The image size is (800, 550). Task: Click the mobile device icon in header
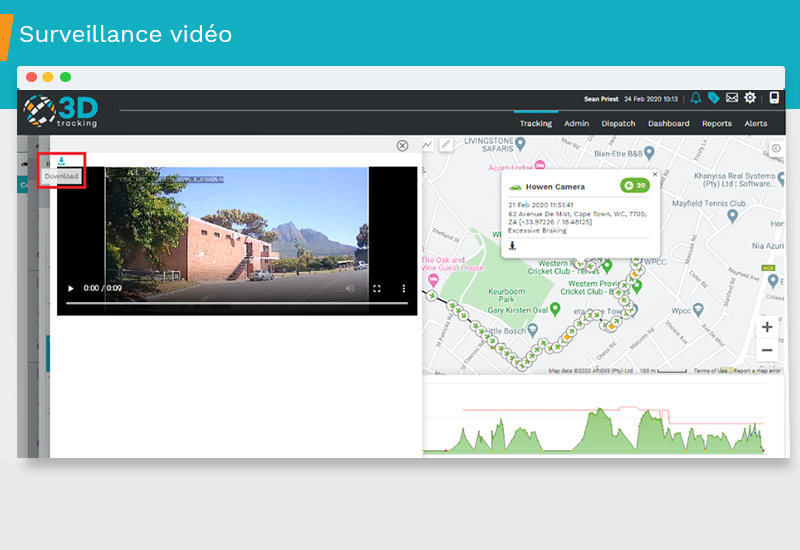774,98
